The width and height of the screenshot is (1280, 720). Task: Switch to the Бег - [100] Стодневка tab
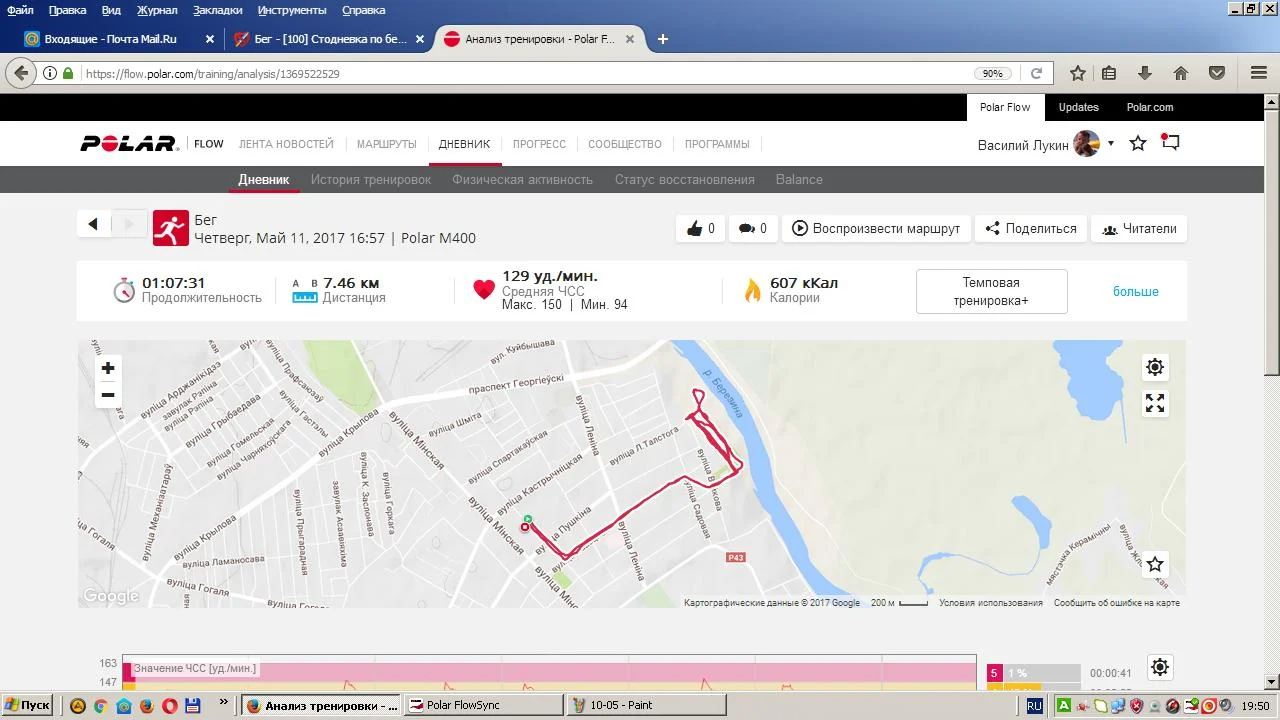330,39
